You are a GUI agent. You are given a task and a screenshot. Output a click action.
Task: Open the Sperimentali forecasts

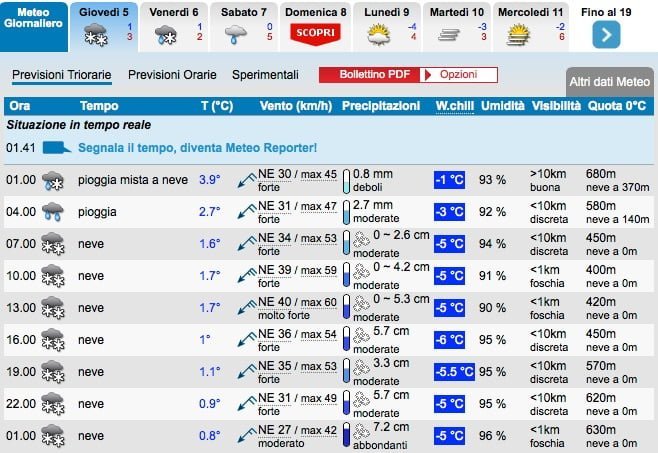pyautogui.click(x=265, y=75)
